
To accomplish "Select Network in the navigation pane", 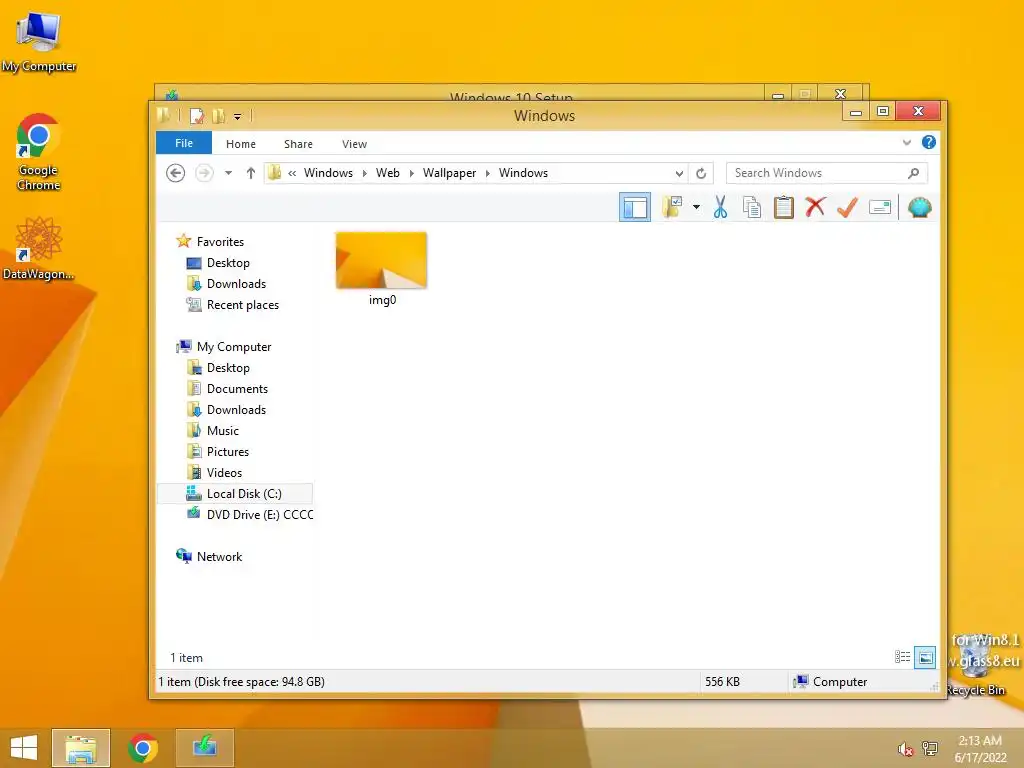I will pyautogui.click(x=219, y=556).
